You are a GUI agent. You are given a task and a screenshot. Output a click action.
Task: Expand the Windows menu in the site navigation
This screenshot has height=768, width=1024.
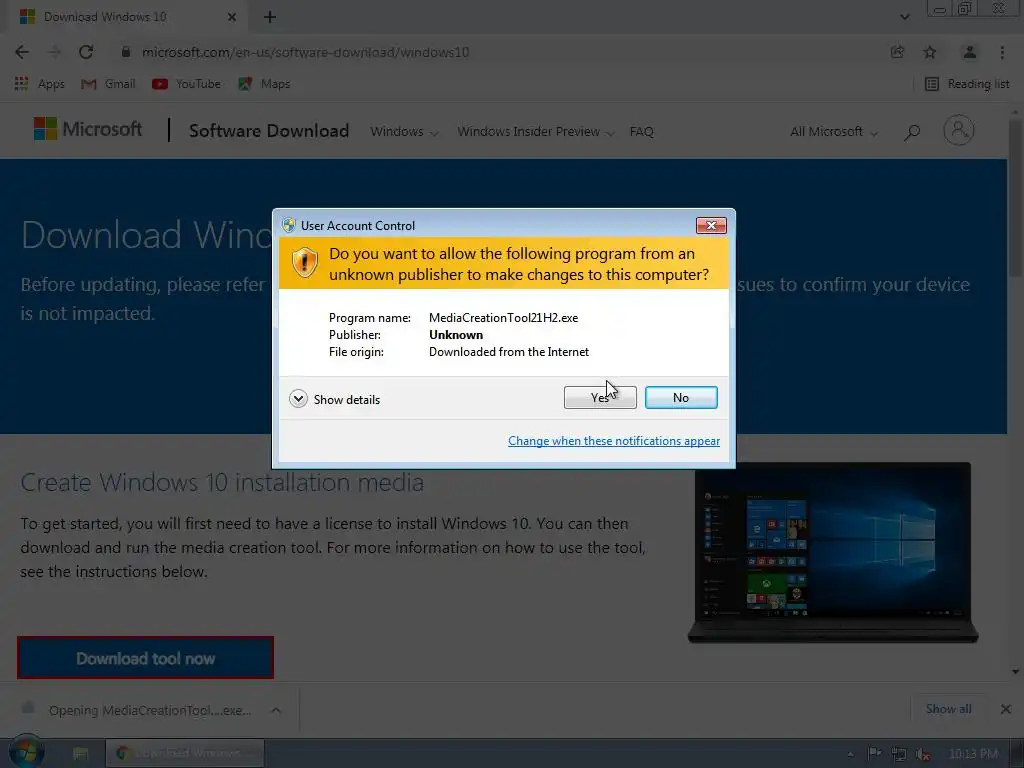[404, 131]
